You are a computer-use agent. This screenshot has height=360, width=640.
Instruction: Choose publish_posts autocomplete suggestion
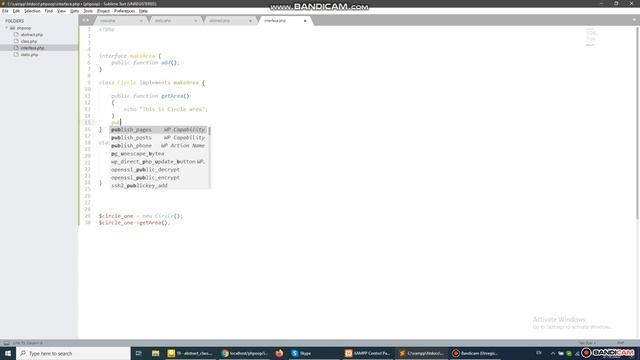point(159,138)
